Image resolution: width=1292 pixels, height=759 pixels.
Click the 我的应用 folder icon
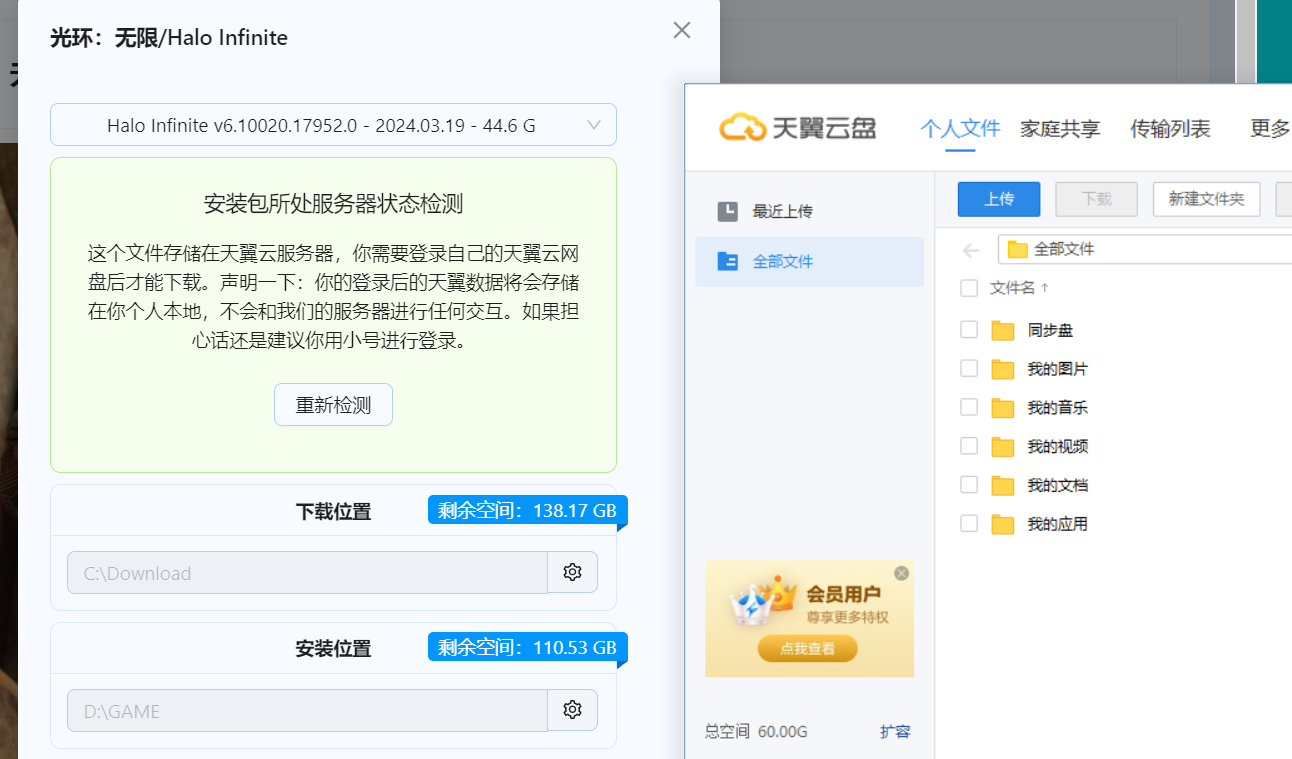click(1003, 524)
